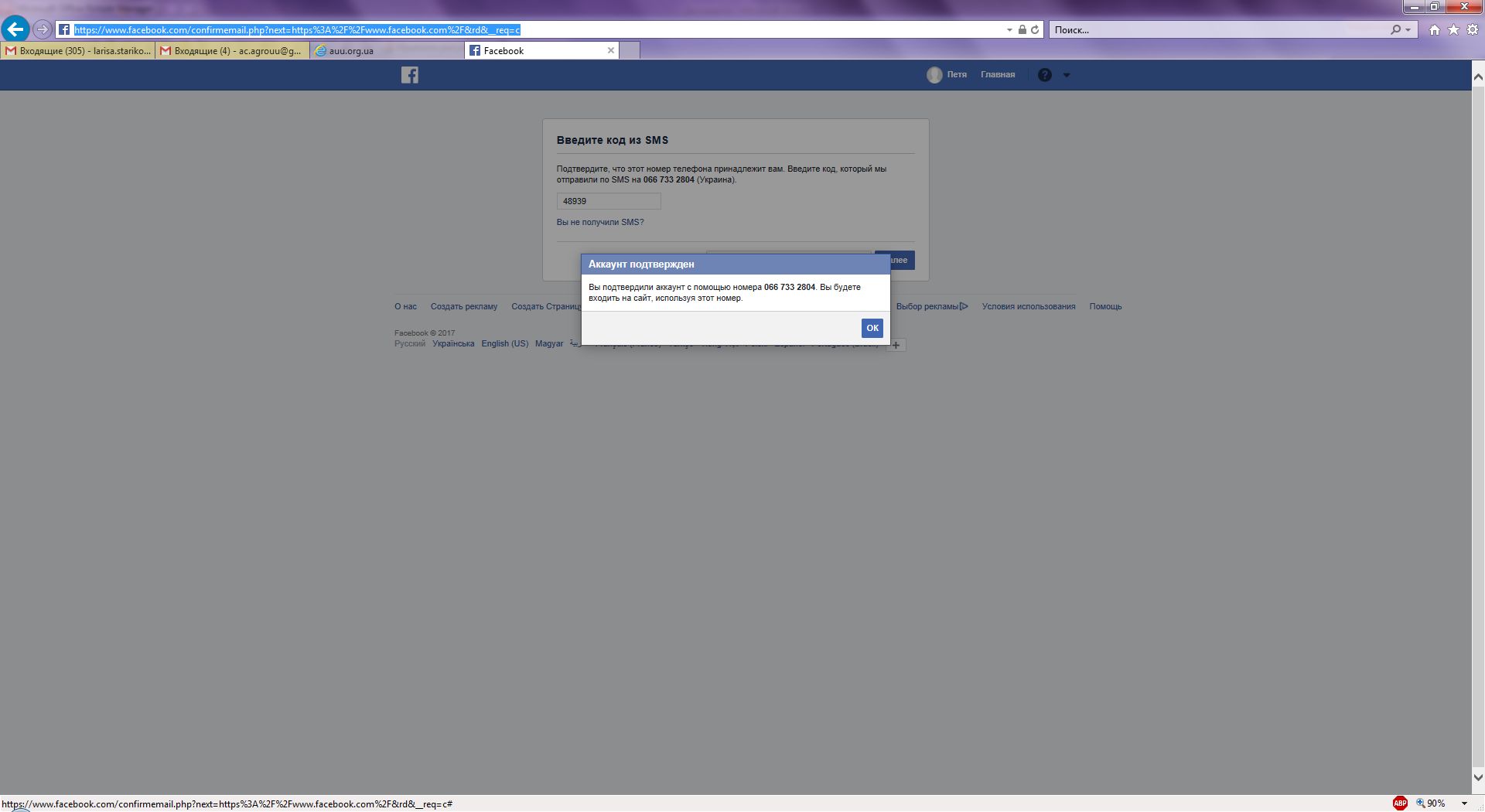This screenshot has width=1485, height=812.
Task: Switch language to Magyar
Action: pos(549,343)
